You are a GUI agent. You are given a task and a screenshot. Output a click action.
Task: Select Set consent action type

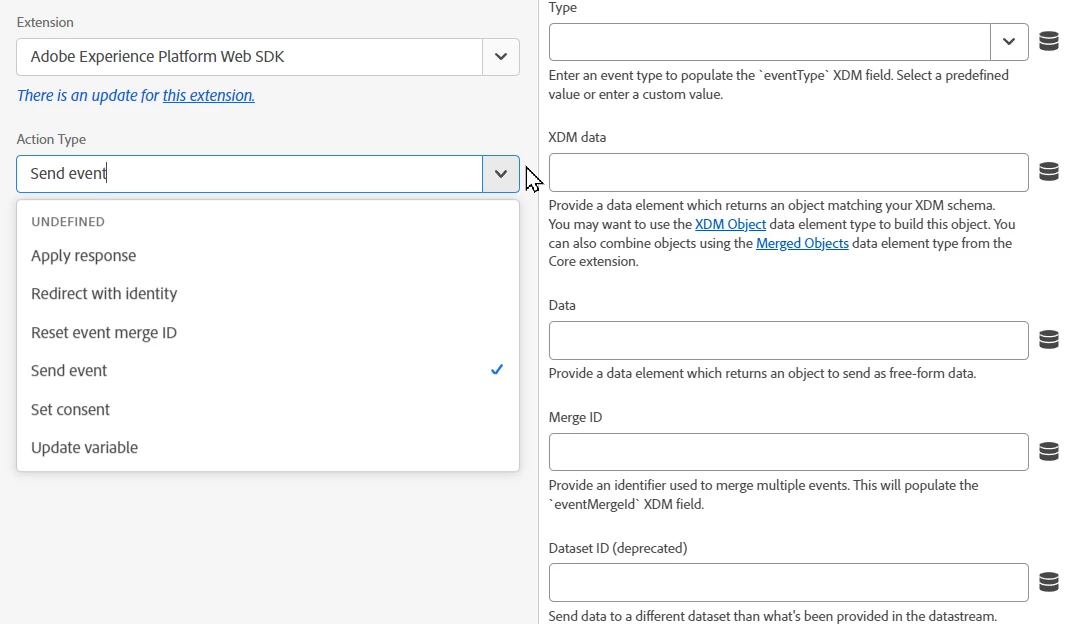[x=267, y=410]
